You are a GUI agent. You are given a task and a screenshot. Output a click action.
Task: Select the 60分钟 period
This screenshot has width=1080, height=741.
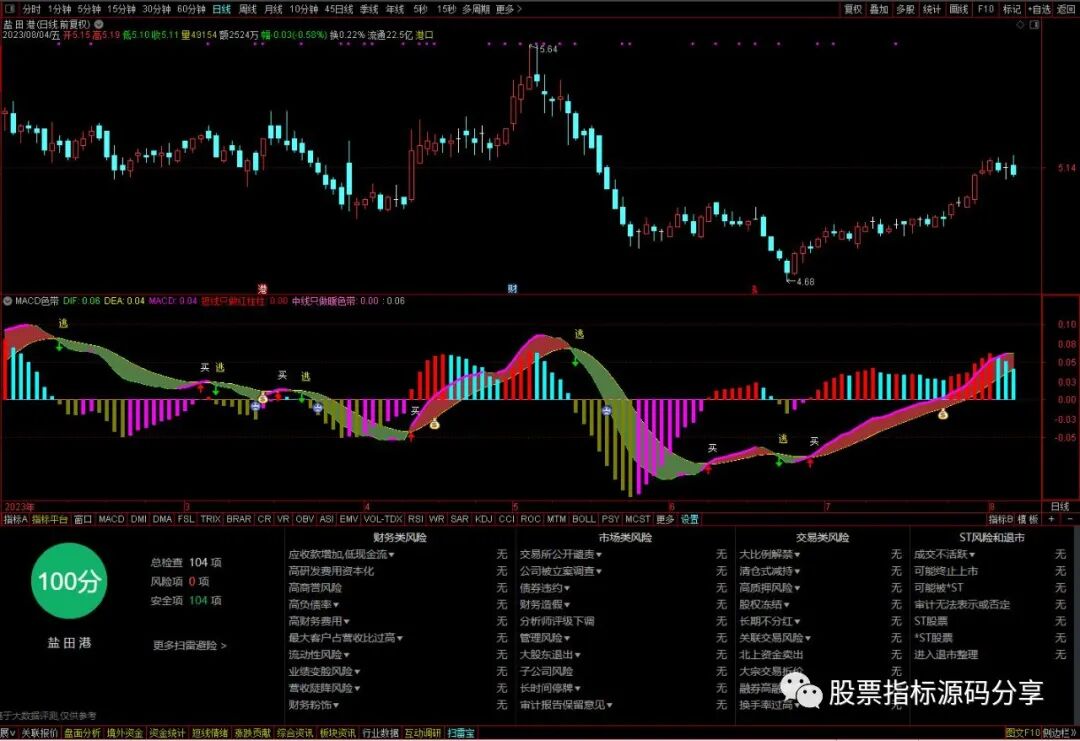click(x=191, y=9)
